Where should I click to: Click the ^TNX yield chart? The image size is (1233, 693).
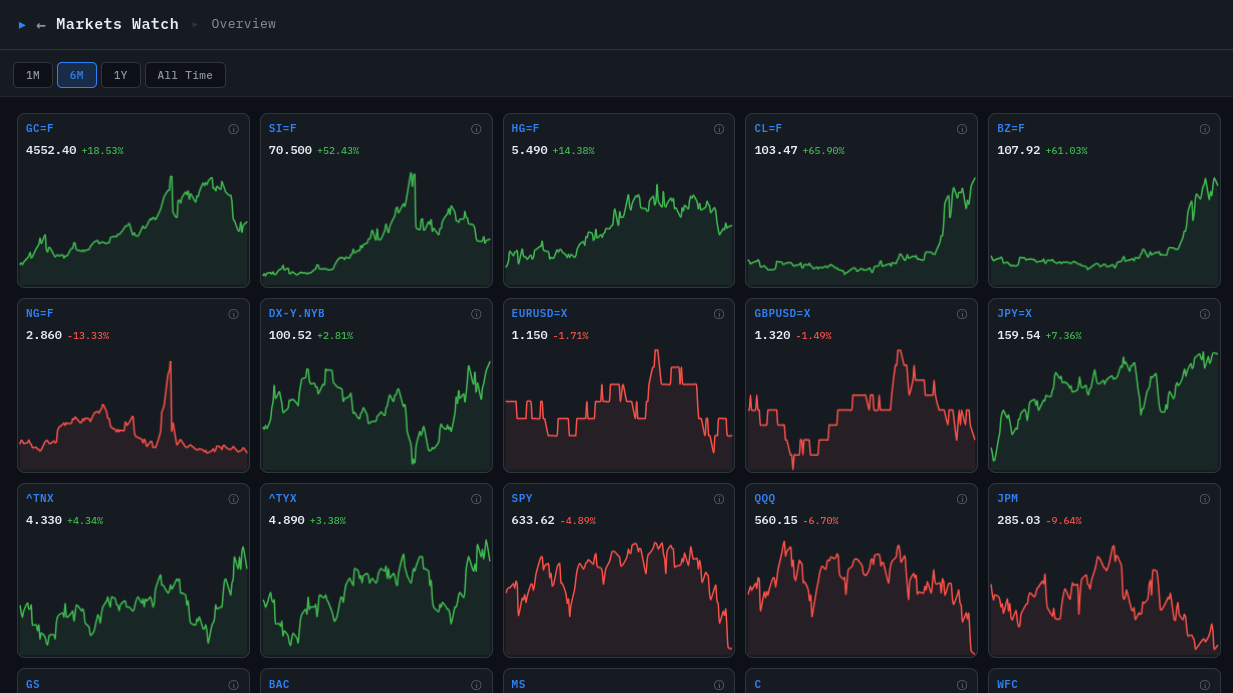click(x=133, y=595)
